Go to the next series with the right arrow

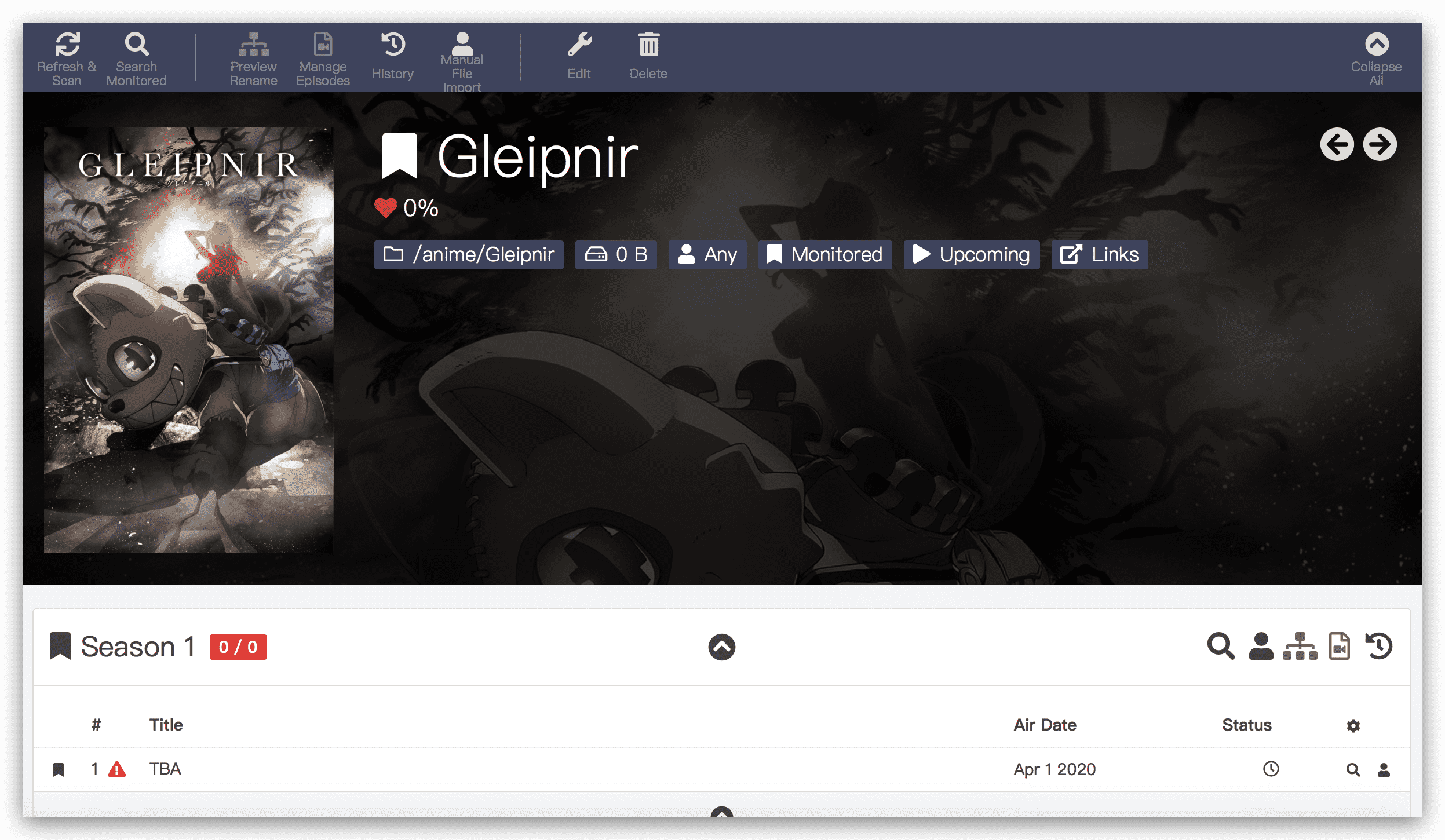[1380, 144]
